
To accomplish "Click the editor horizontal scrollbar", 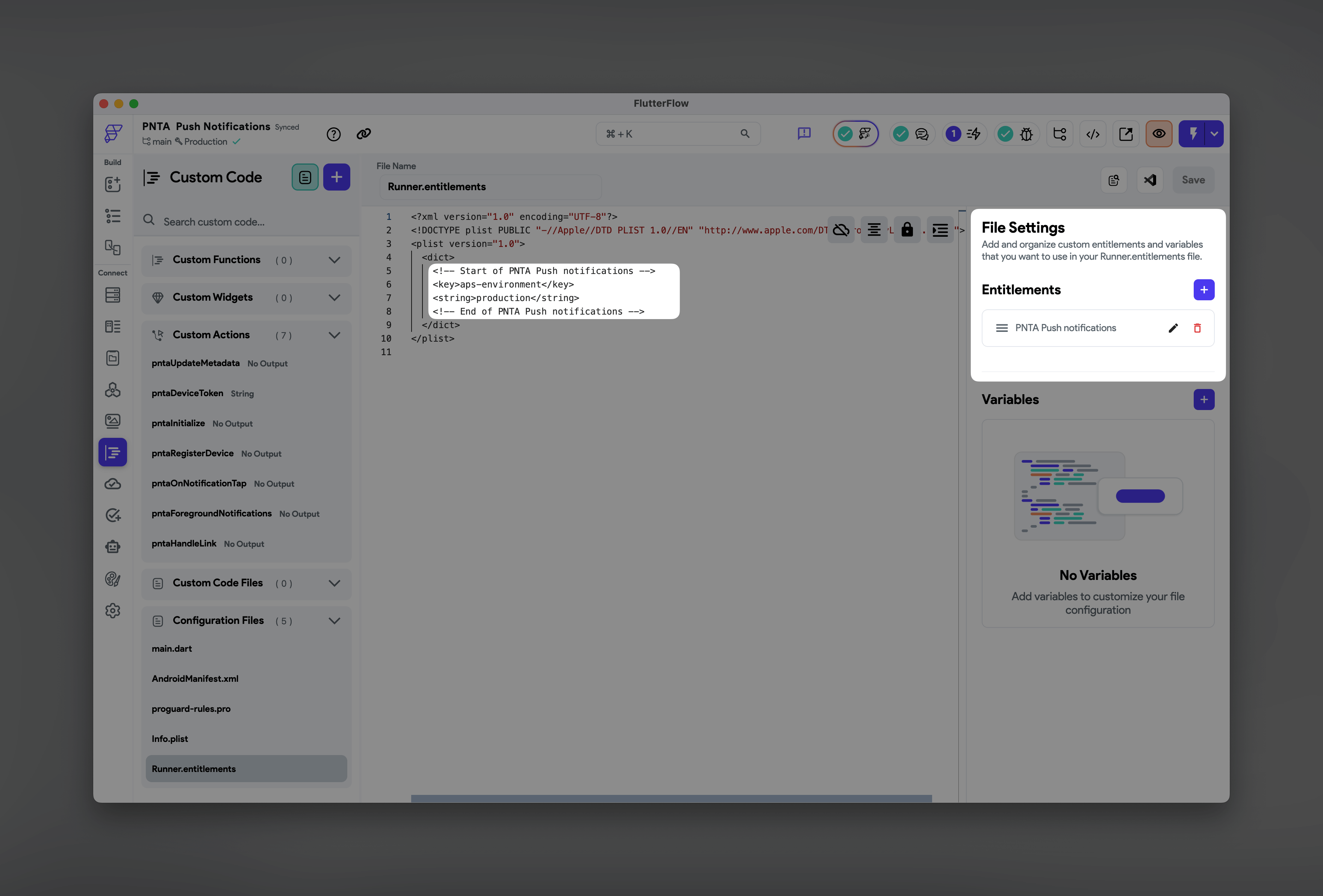I will pyautogui.click(x=671, y=799).
